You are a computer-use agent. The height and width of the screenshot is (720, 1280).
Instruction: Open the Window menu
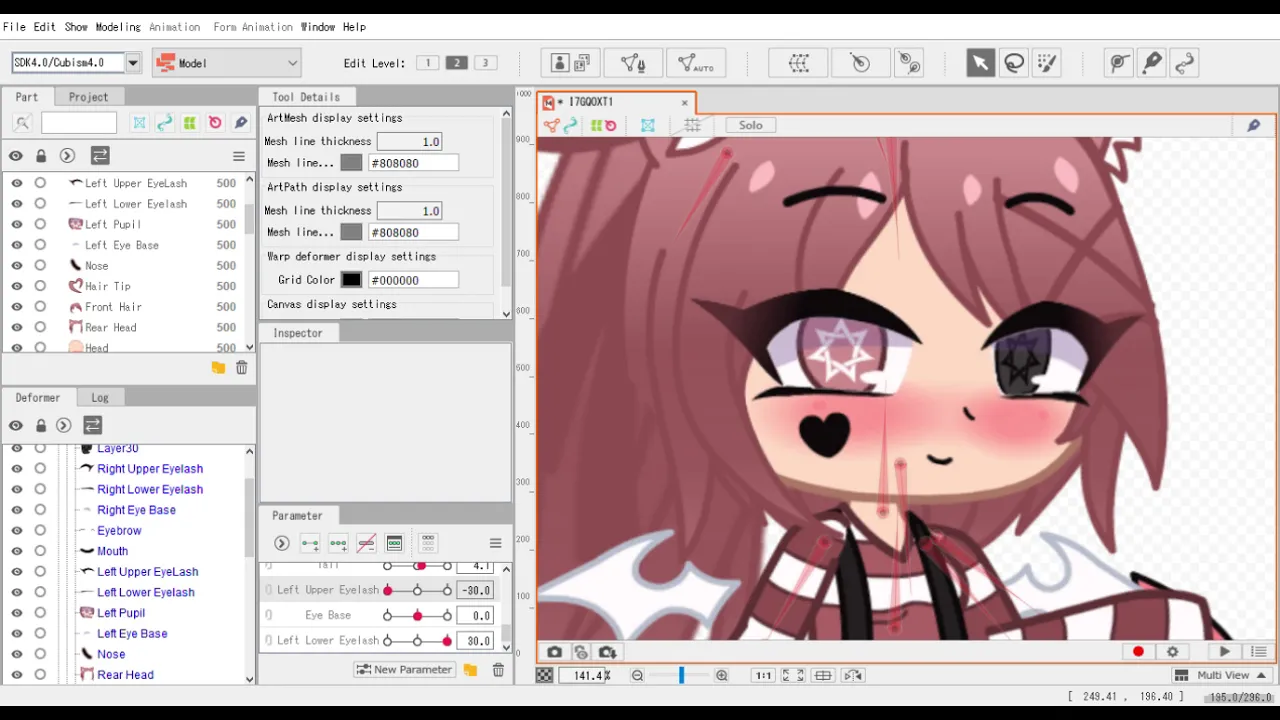pos(318,27)
